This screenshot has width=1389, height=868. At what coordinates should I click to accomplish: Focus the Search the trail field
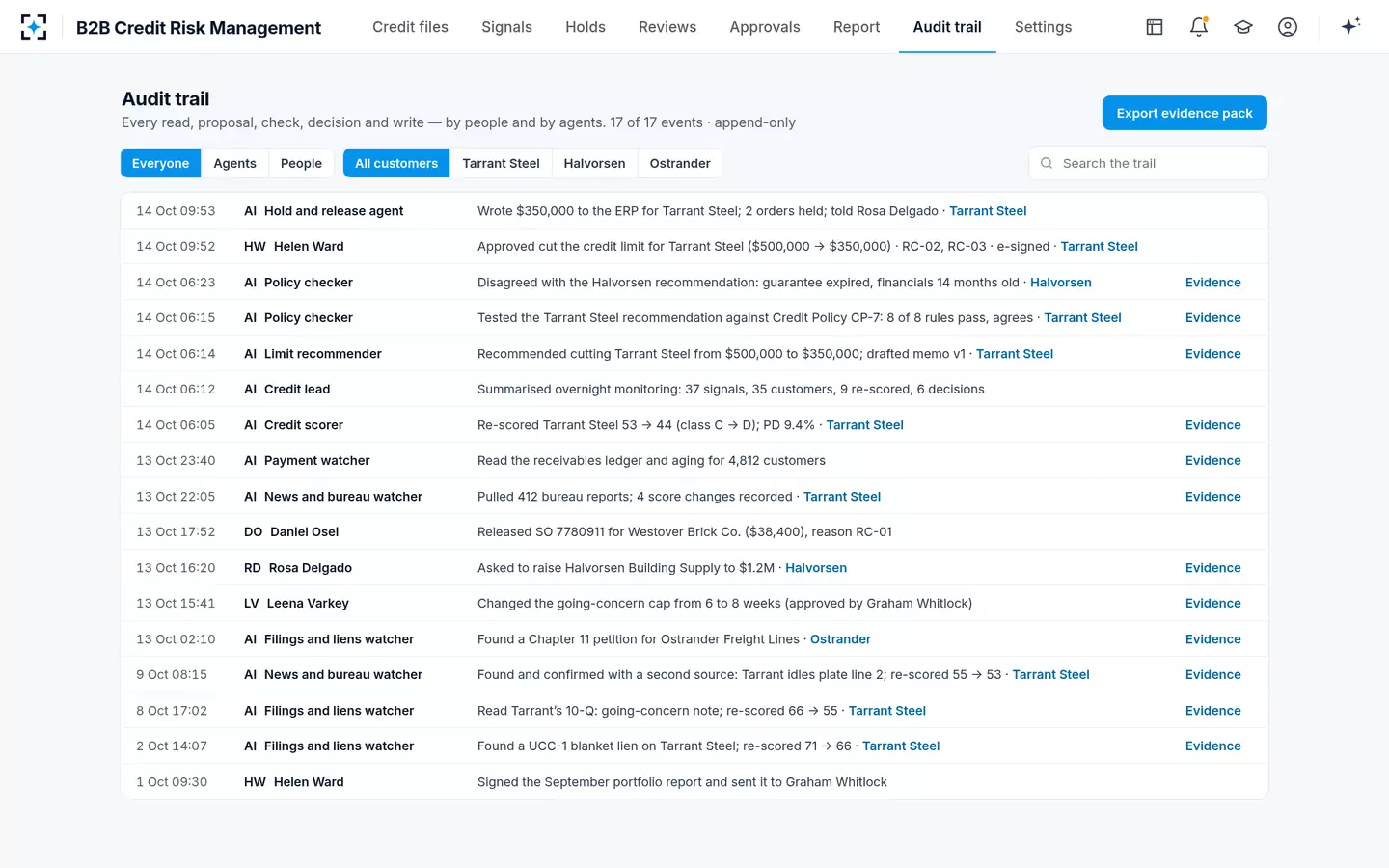pos(1149,163)
